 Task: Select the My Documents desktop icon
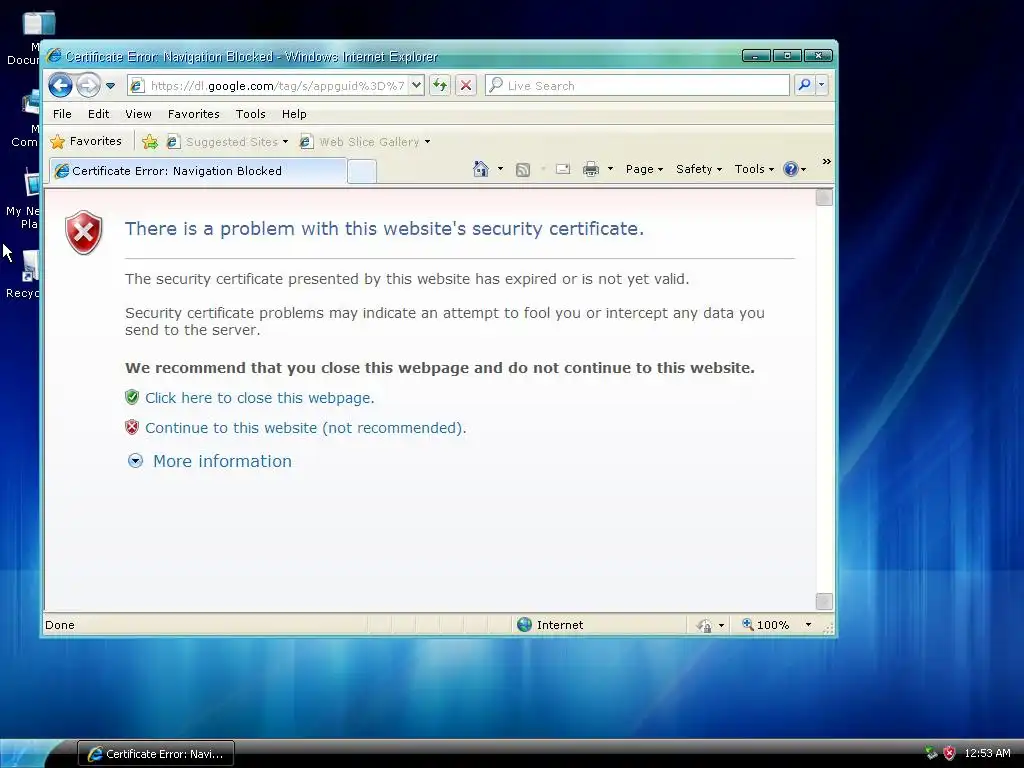(24, 38)
